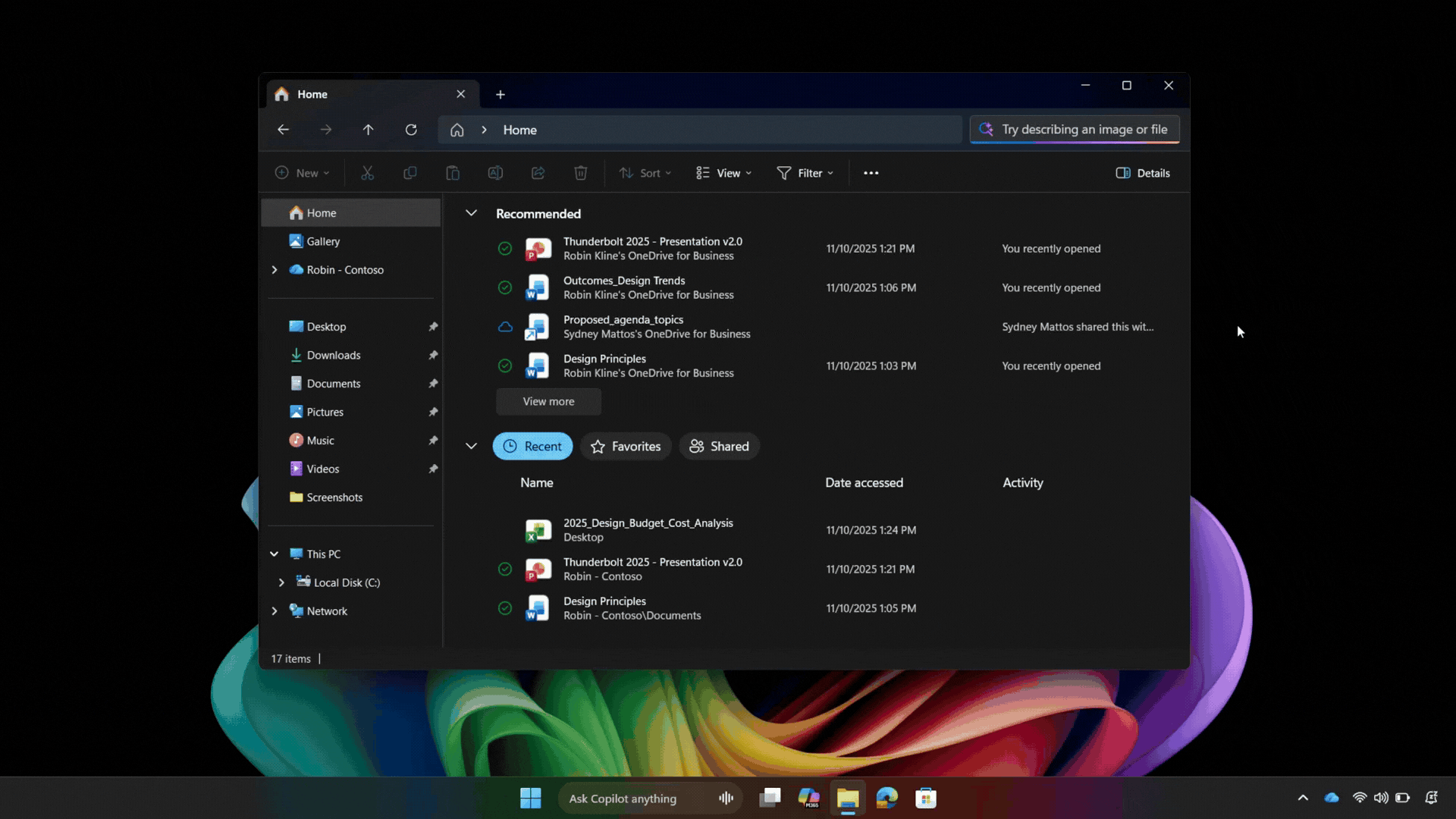This screenshot has height=819, width=1456.
Task: Open Gallery in the sidebar
Action: (x=351, y=241)
